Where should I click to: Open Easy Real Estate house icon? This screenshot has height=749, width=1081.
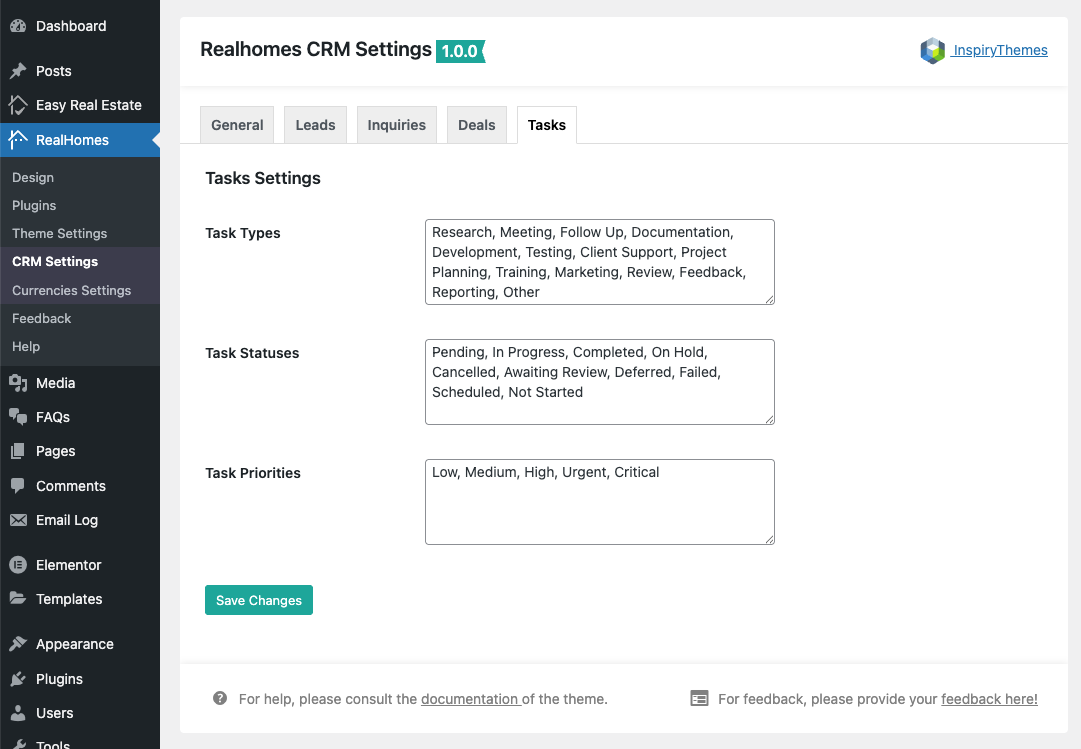pos(18,105)
